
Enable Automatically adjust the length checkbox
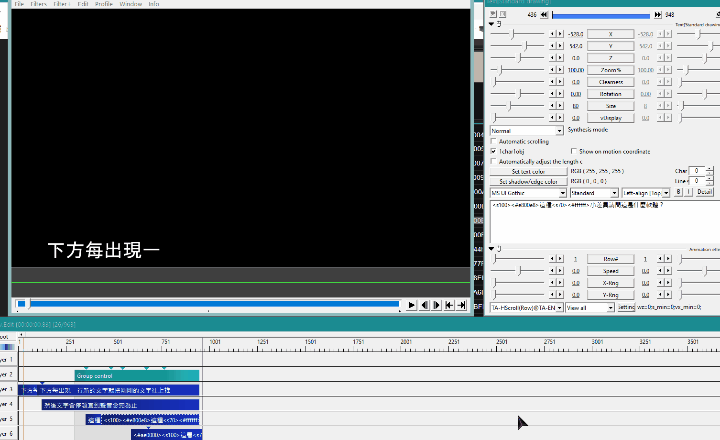[x=494, y=162]
